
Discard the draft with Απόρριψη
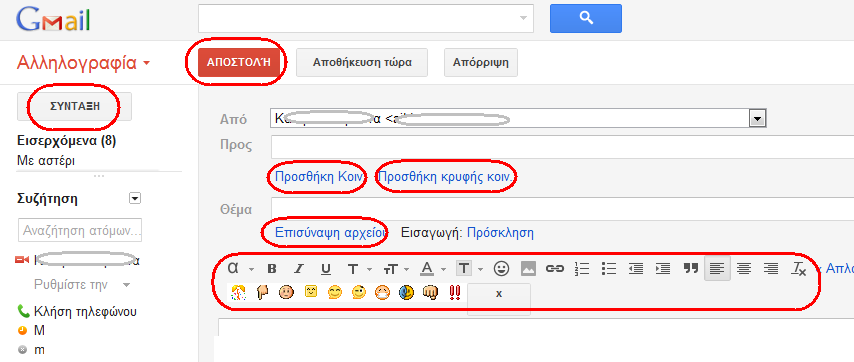pyautogui.click(x=480, y=62)
